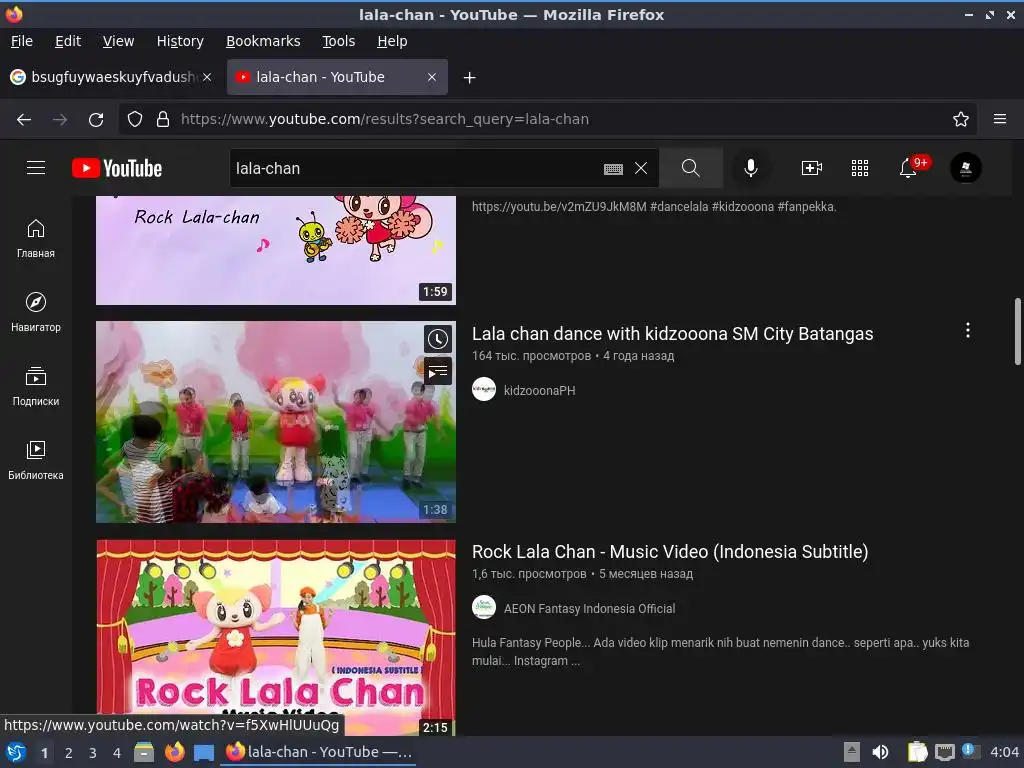This screenshot has height=768, width=1024.
Task: Play the kidzooona dance 1:38 thumbnail
Action: (276, 422)
